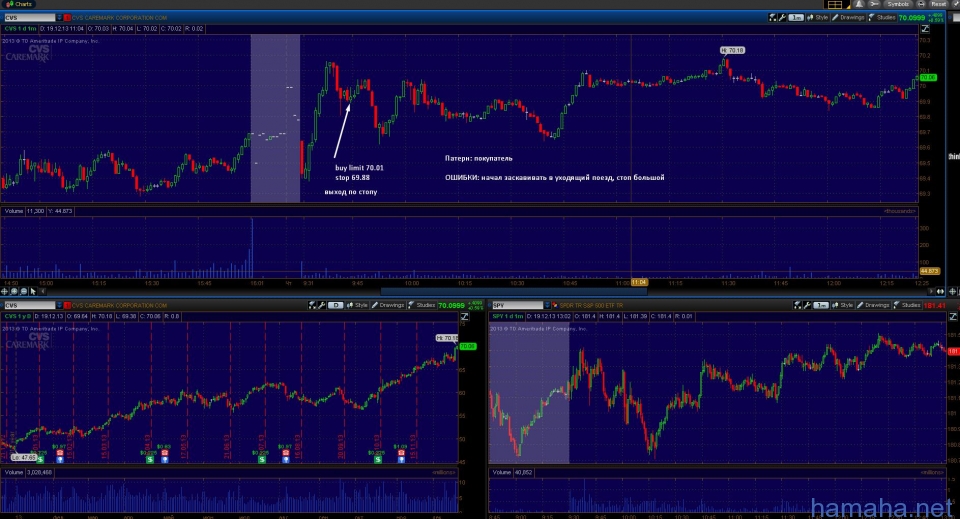The height and width of the screenshot is (519, 960).
Task: Click the Lo: 47.65 bubble on daily CVS chart
Action: (24, 457)
